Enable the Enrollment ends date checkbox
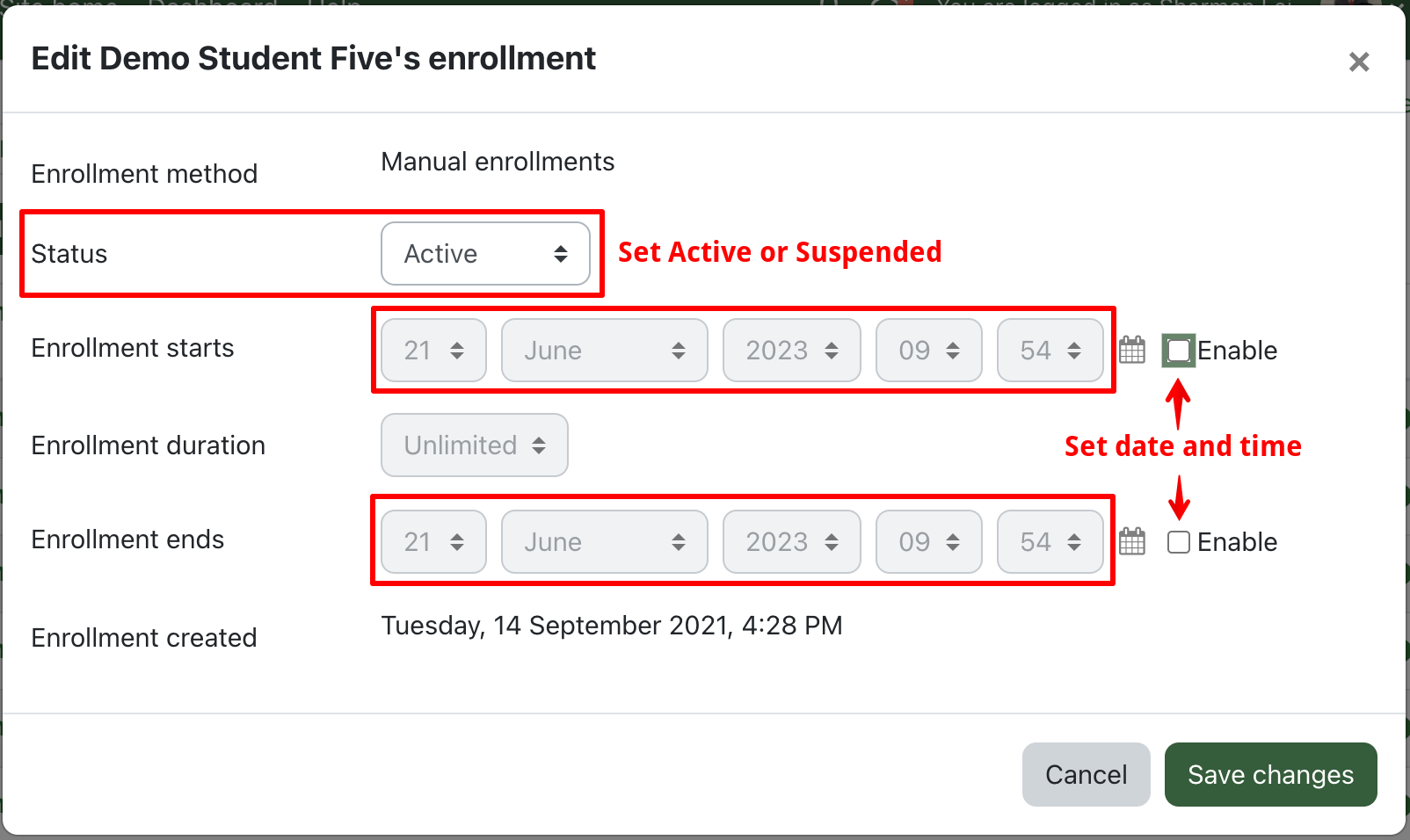 [1179, 542]
